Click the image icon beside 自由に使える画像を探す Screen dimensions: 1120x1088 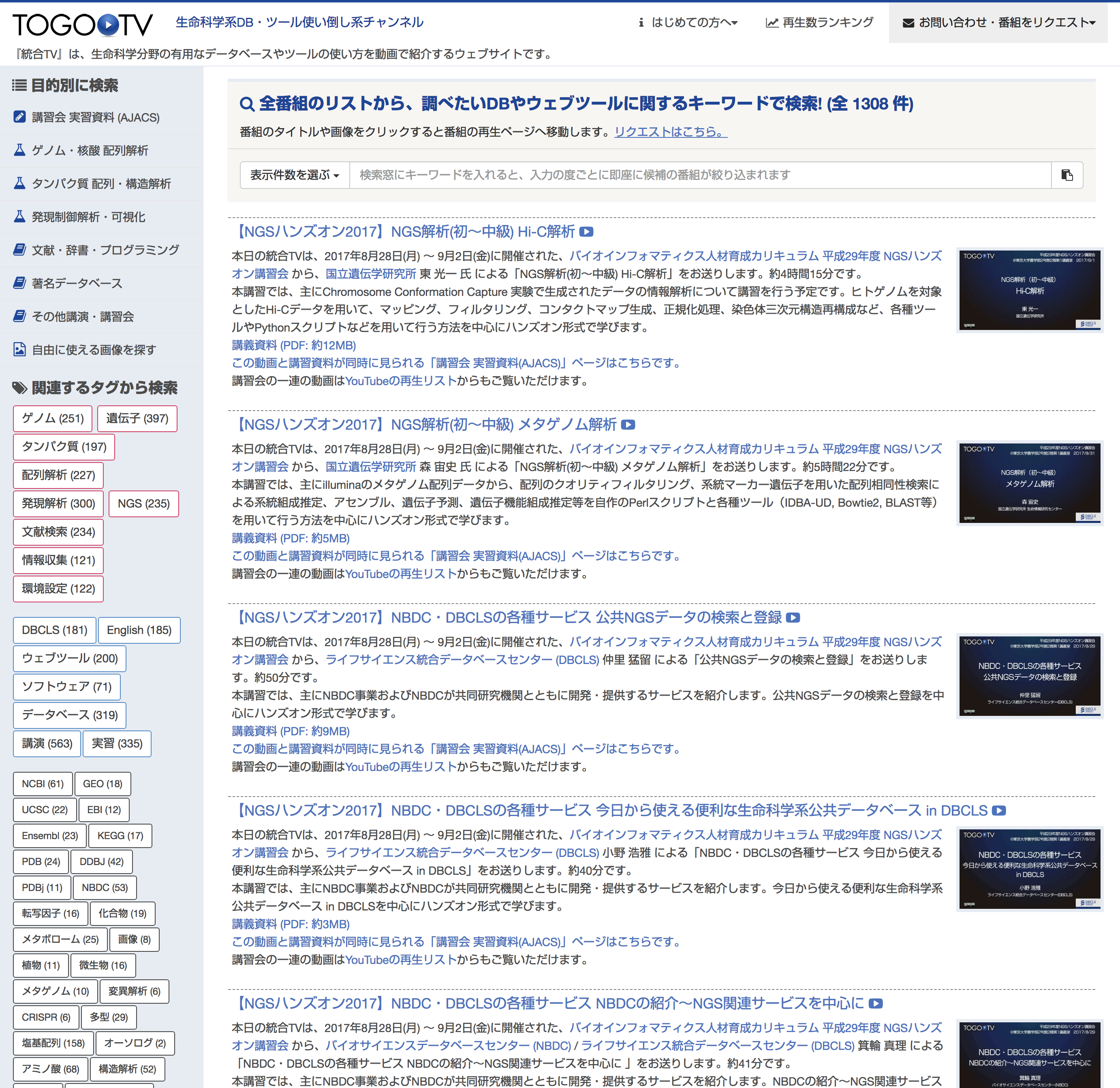19,350
